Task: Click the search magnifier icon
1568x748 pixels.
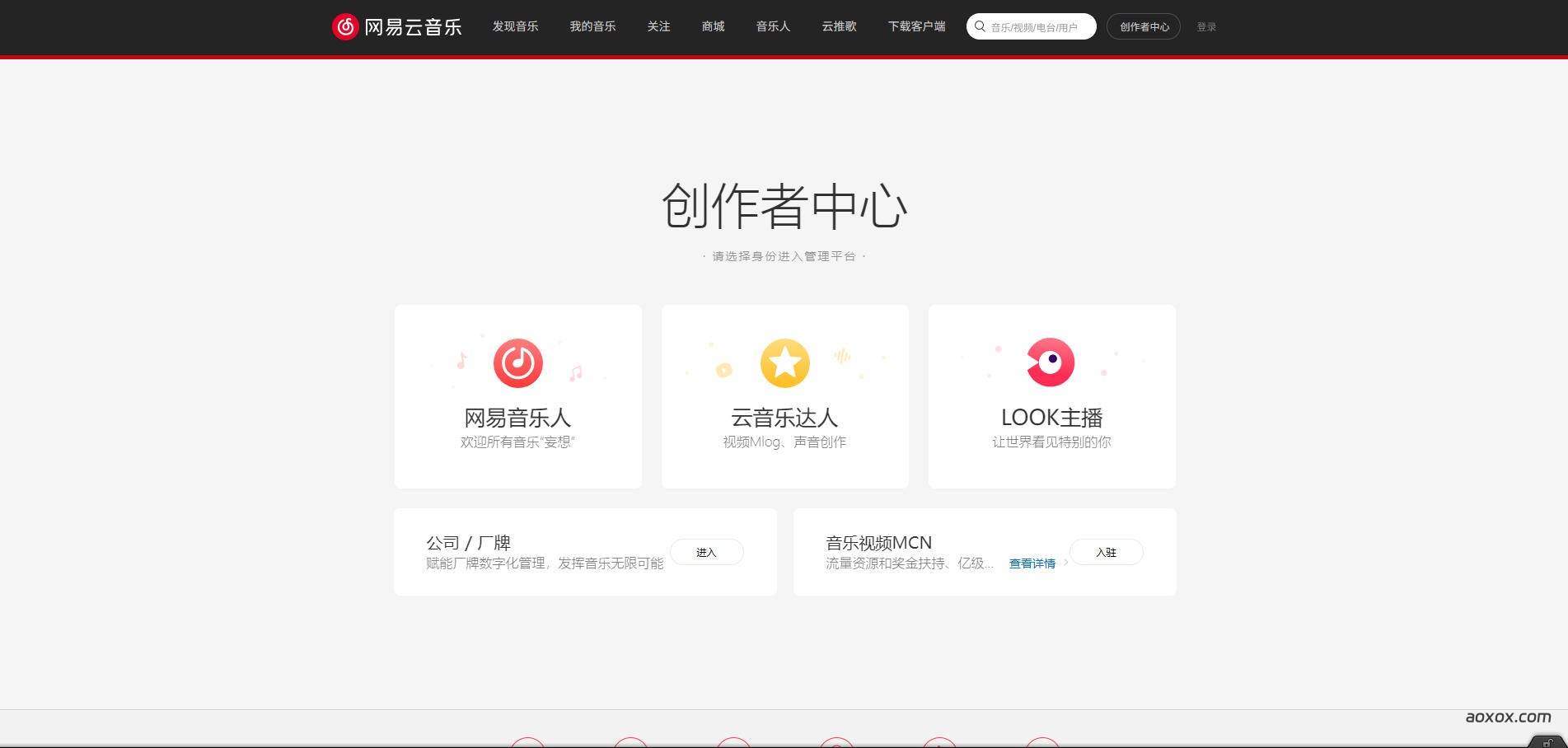Action: click(980, 26)
